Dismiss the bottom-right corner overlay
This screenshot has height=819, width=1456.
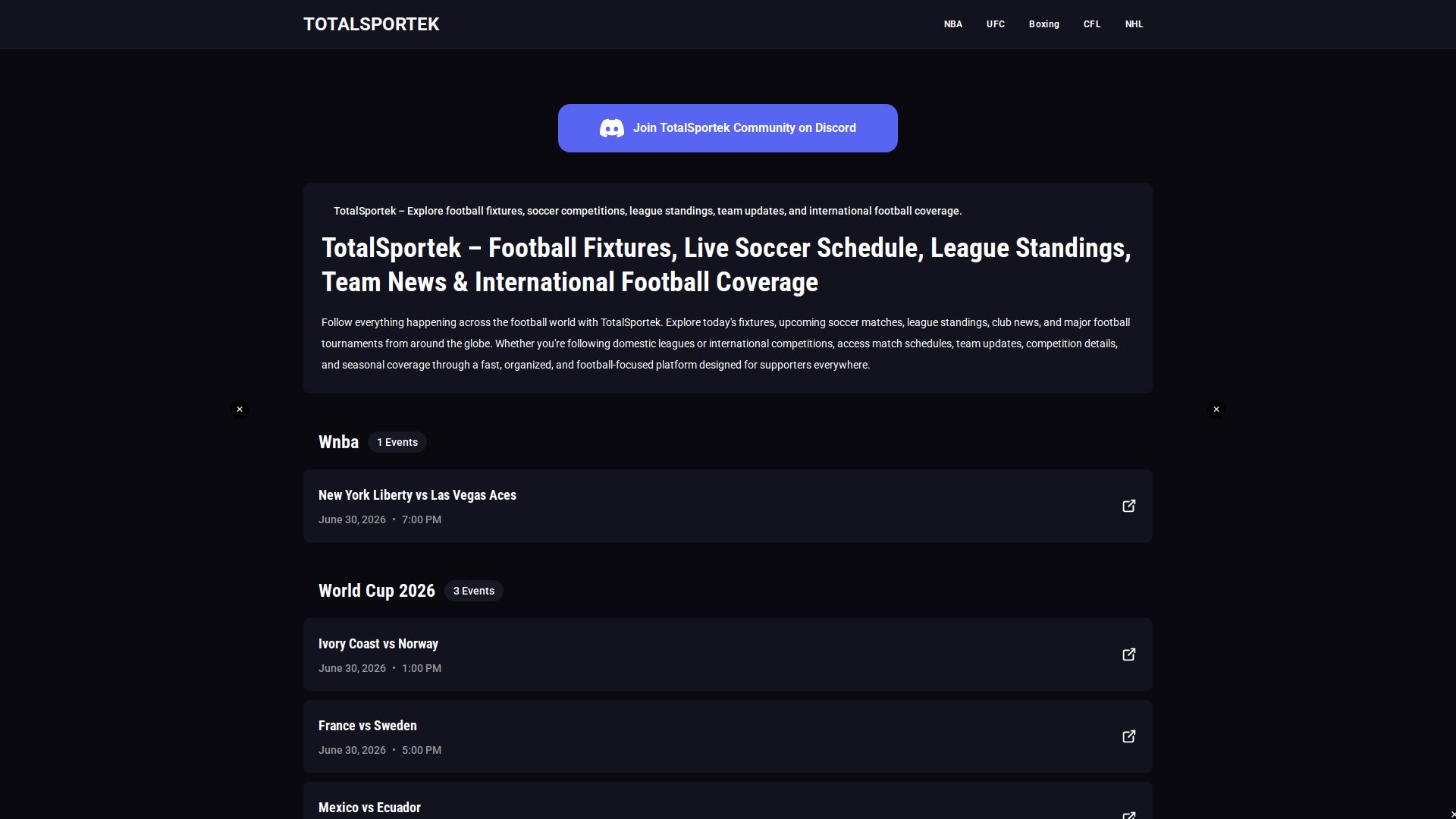click(1452, 814)
